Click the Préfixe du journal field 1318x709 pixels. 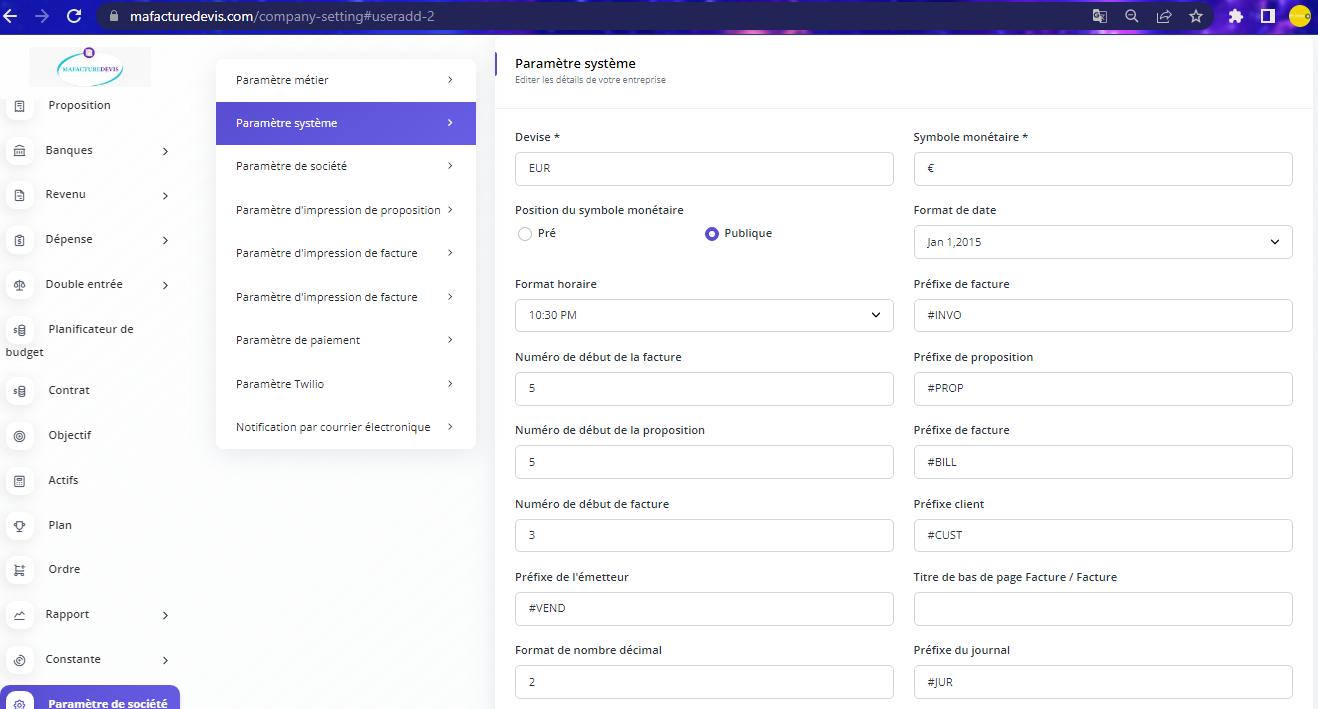[1103, 682]
